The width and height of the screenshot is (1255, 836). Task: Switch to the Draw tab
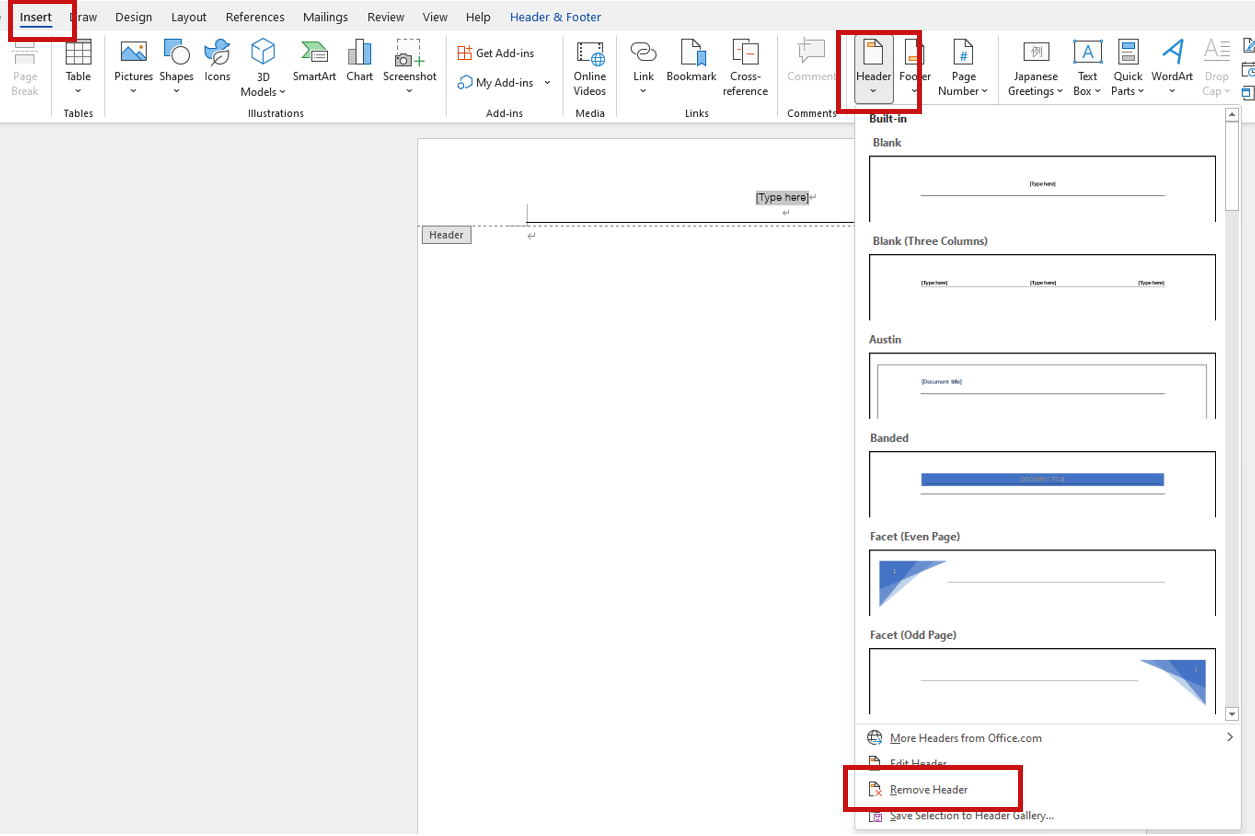tap(84, 17)
